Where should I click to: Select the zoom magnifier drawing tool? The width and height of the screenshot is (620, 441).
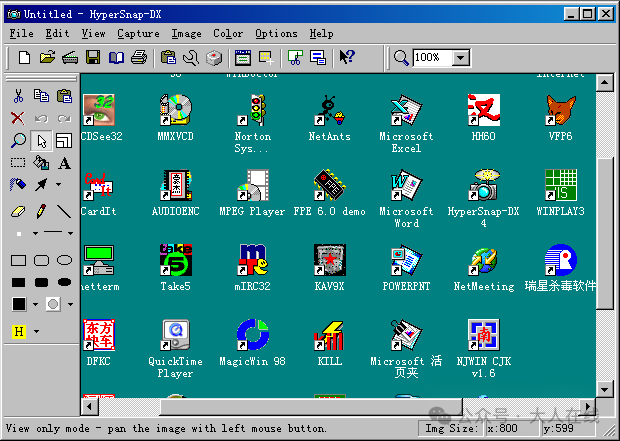point(18,140)
